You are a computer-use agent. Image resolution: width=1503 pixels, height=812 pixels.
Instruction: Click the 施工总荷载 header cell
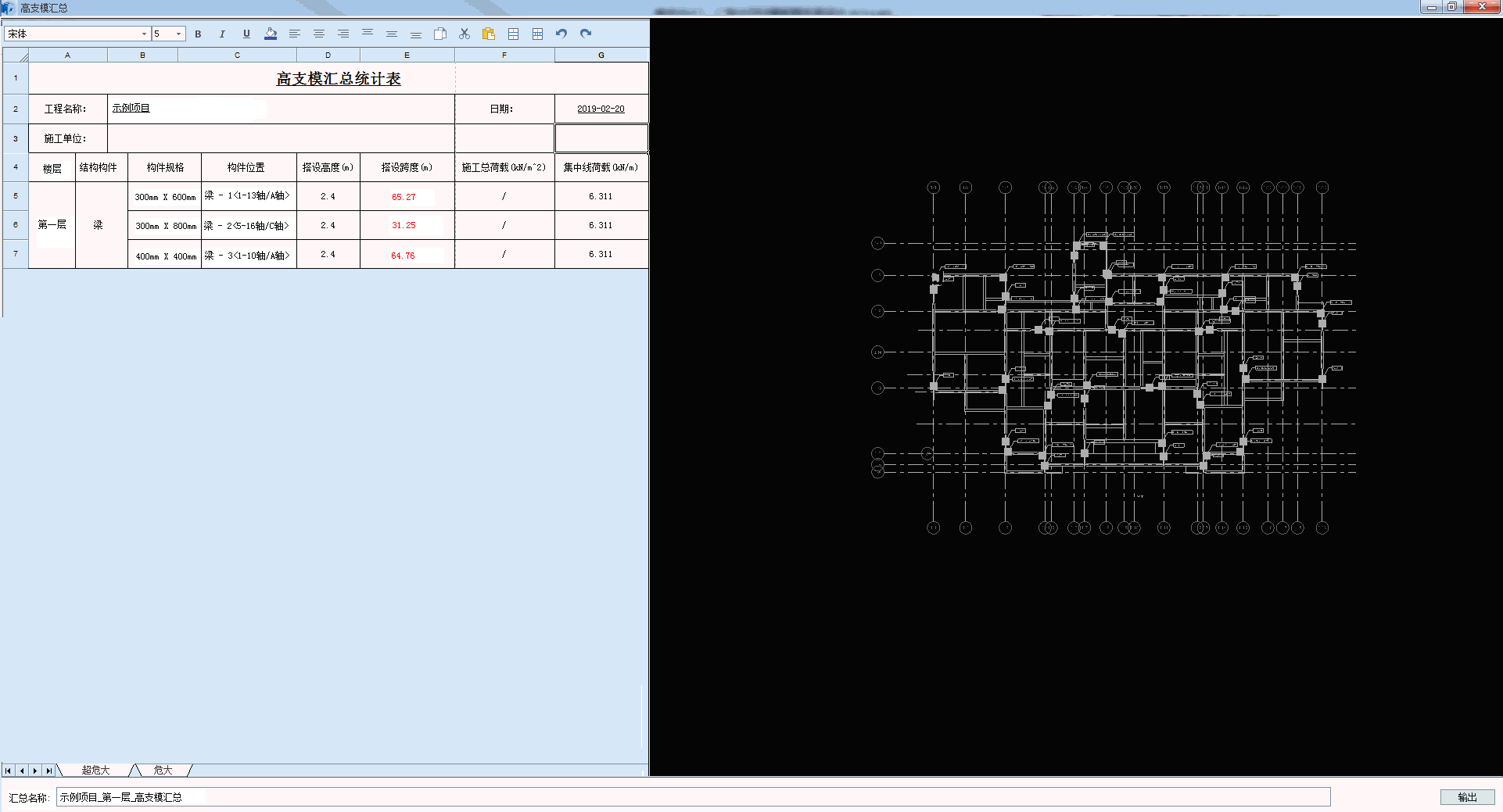tap(504, 167)
